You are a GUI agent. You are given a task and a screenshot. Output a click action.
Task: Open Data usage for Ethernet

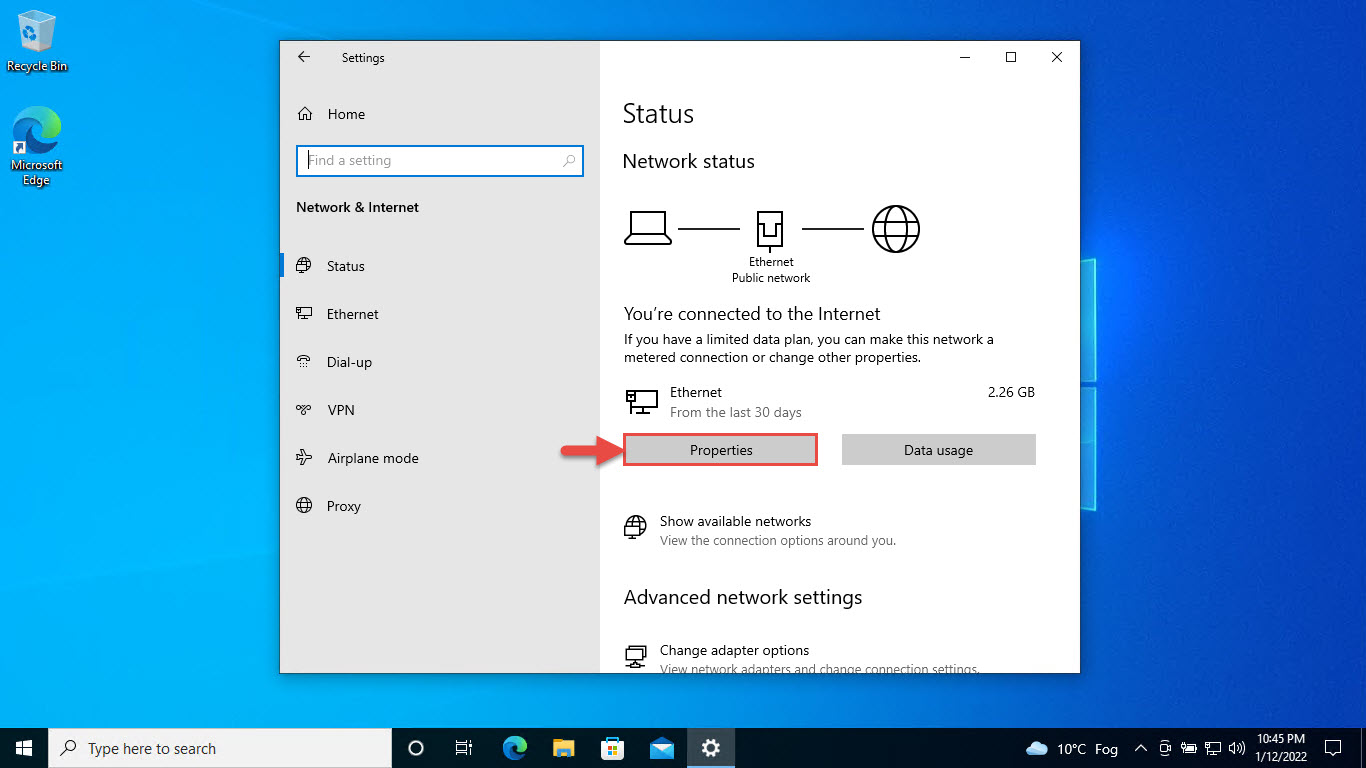938,449
